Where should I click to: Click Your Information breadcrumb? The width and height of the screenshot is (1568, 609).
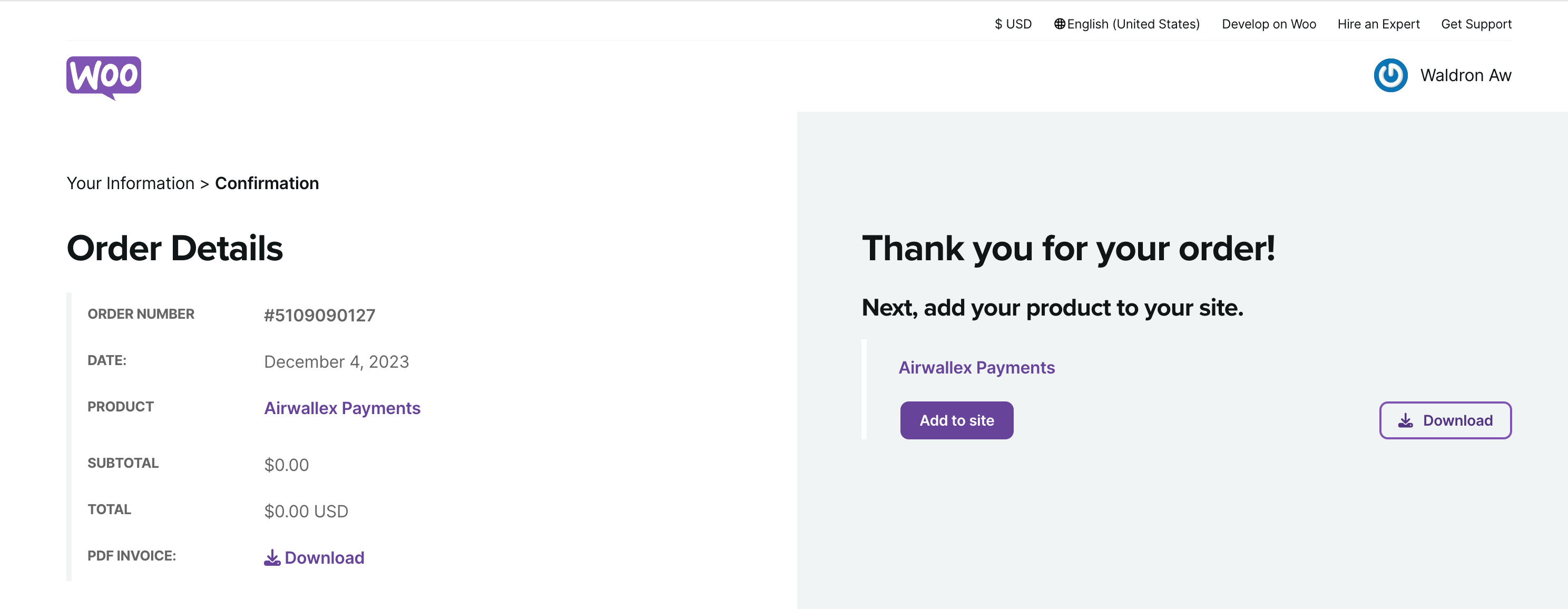pos(130,183)
